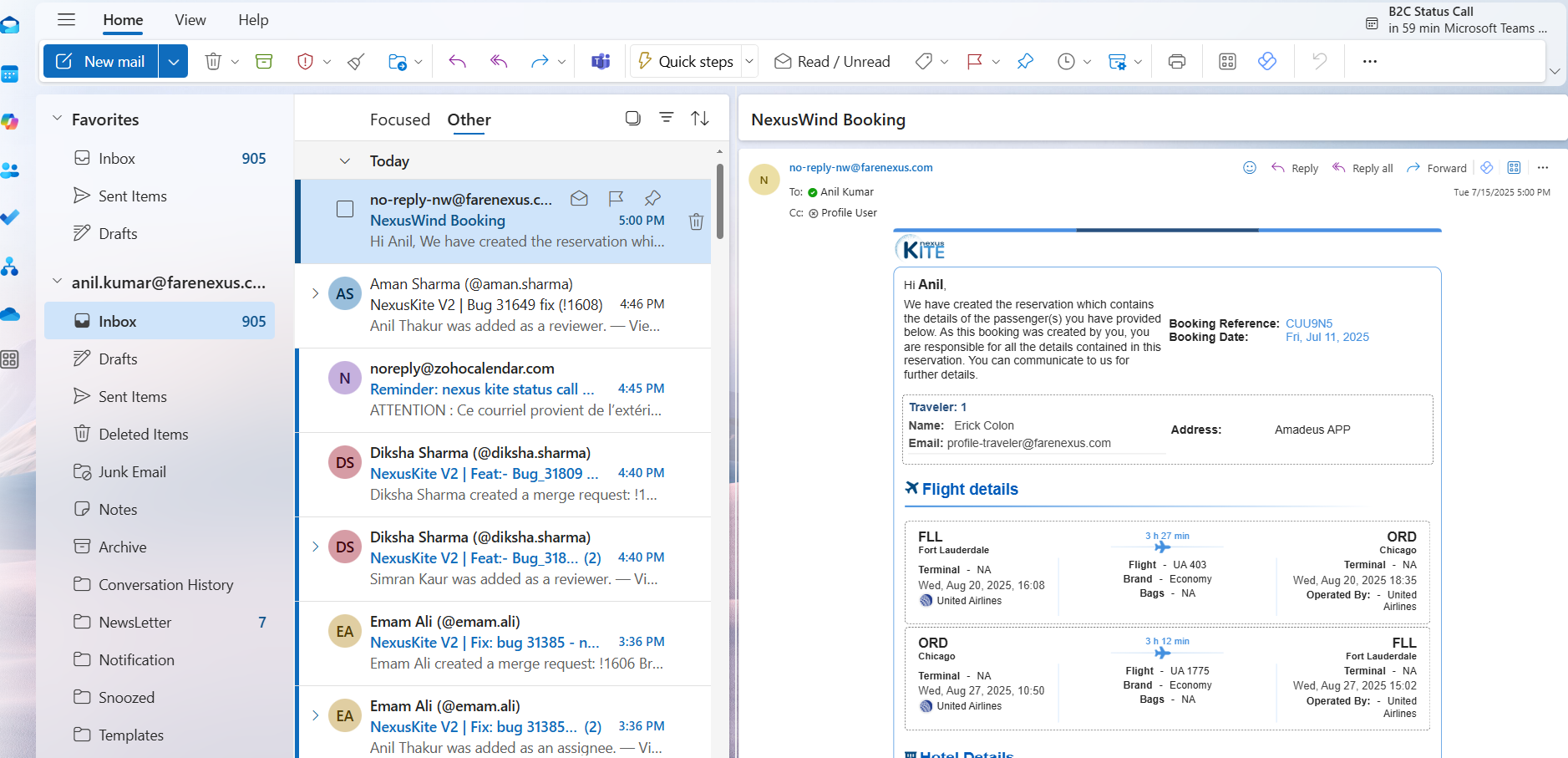Click Forward in the reading pane
Image resolution: width=1568 pixels, height=758 pixels.
tap(1437, 168)
